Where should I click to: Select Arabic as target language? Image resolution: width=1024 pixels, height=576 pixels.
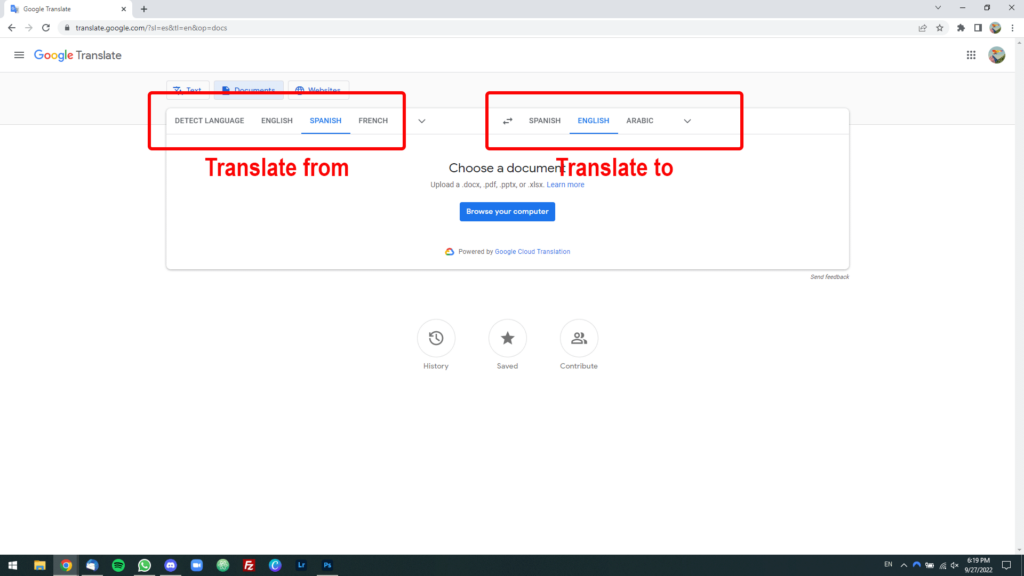click(x=639, y=121)
